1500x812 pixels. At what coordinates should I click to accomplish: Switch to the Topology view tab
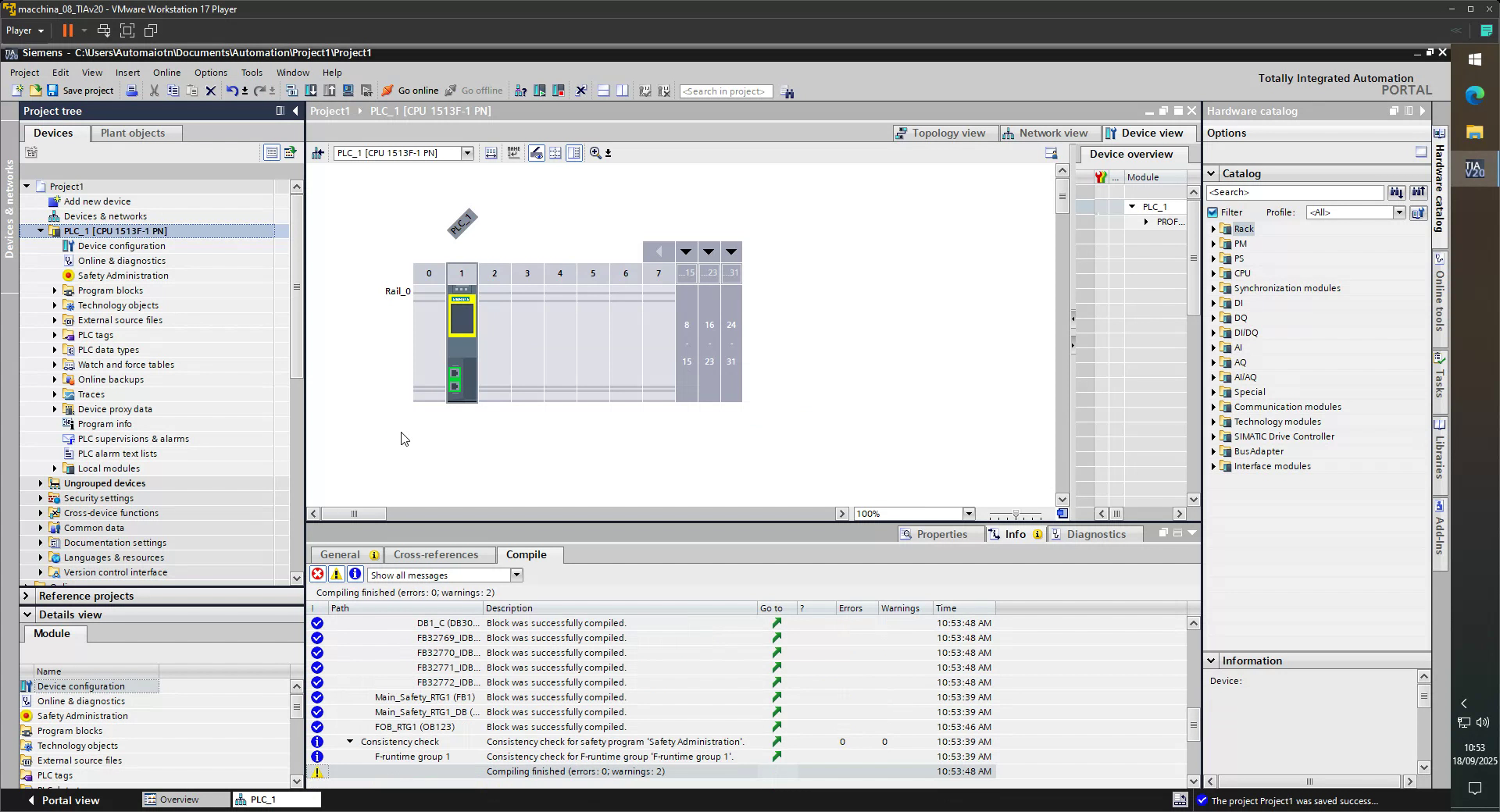944,133
